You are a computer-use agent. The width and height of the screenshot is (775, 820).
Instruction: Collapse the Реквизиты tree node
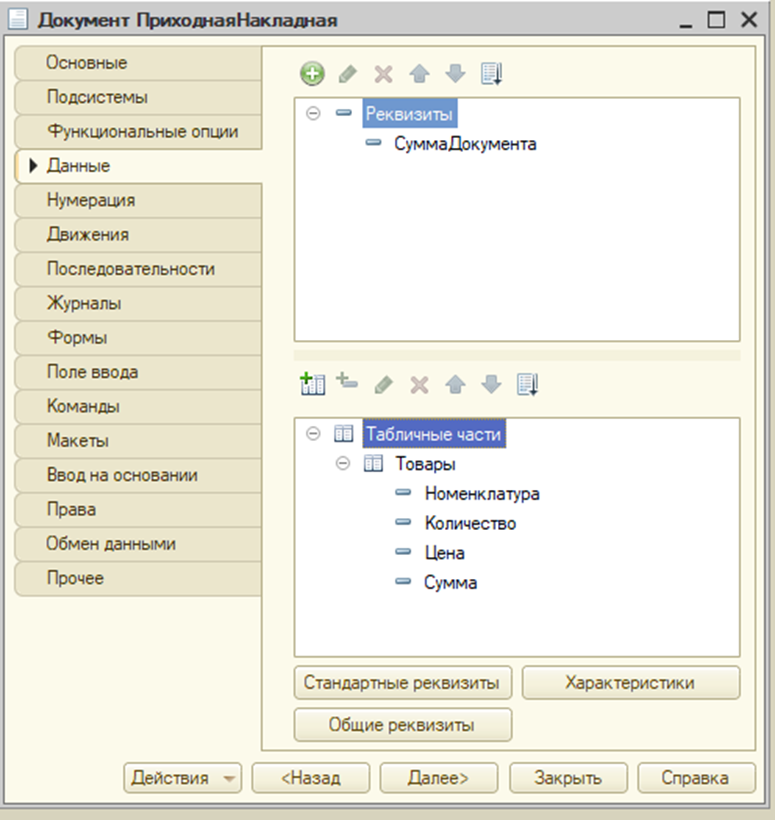coord(313,113)
